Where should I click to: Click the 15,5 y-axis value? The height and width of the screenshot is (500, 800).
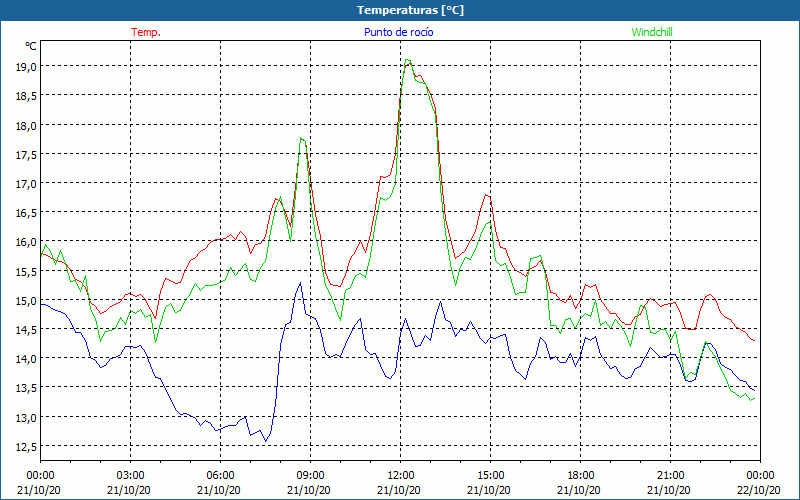(x=26, y=271)
